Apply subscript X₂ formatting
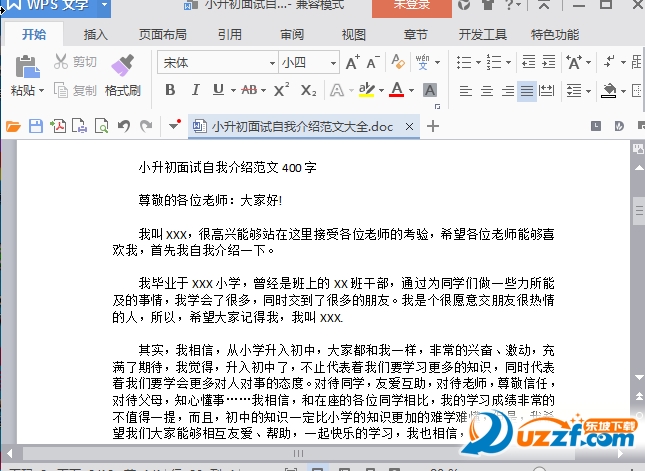 [309, 91]
